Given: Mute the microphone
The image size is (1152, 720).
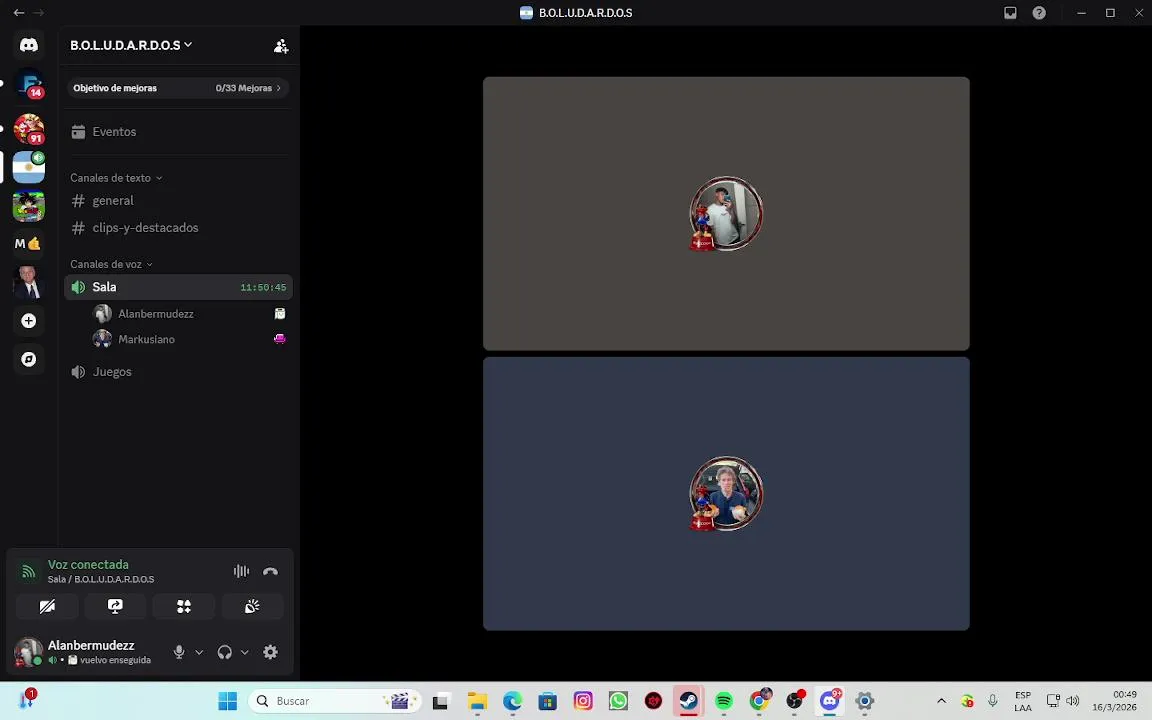Looking at the screenshot, I should (x=179, y=652).
